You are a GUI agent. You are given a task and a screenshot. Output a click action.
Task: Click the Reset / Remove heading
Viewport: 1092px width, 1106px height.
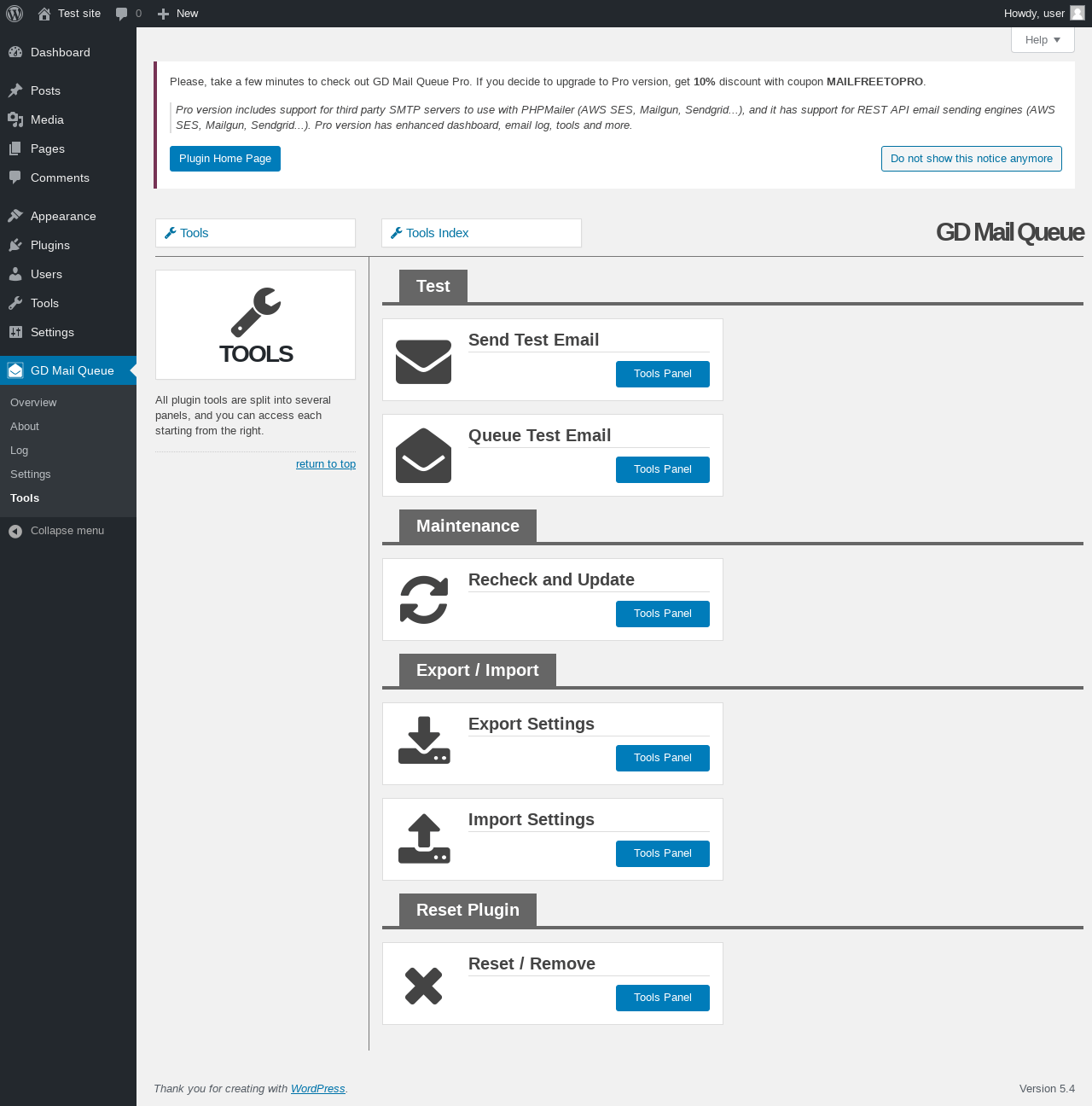coord(532,963)
